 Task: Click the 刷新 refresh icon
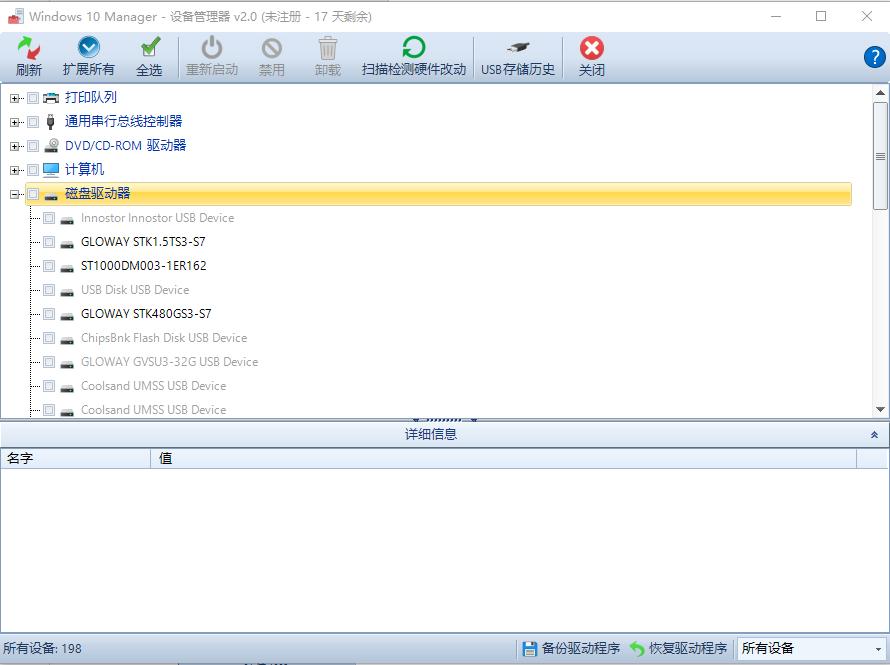(28, 46)
